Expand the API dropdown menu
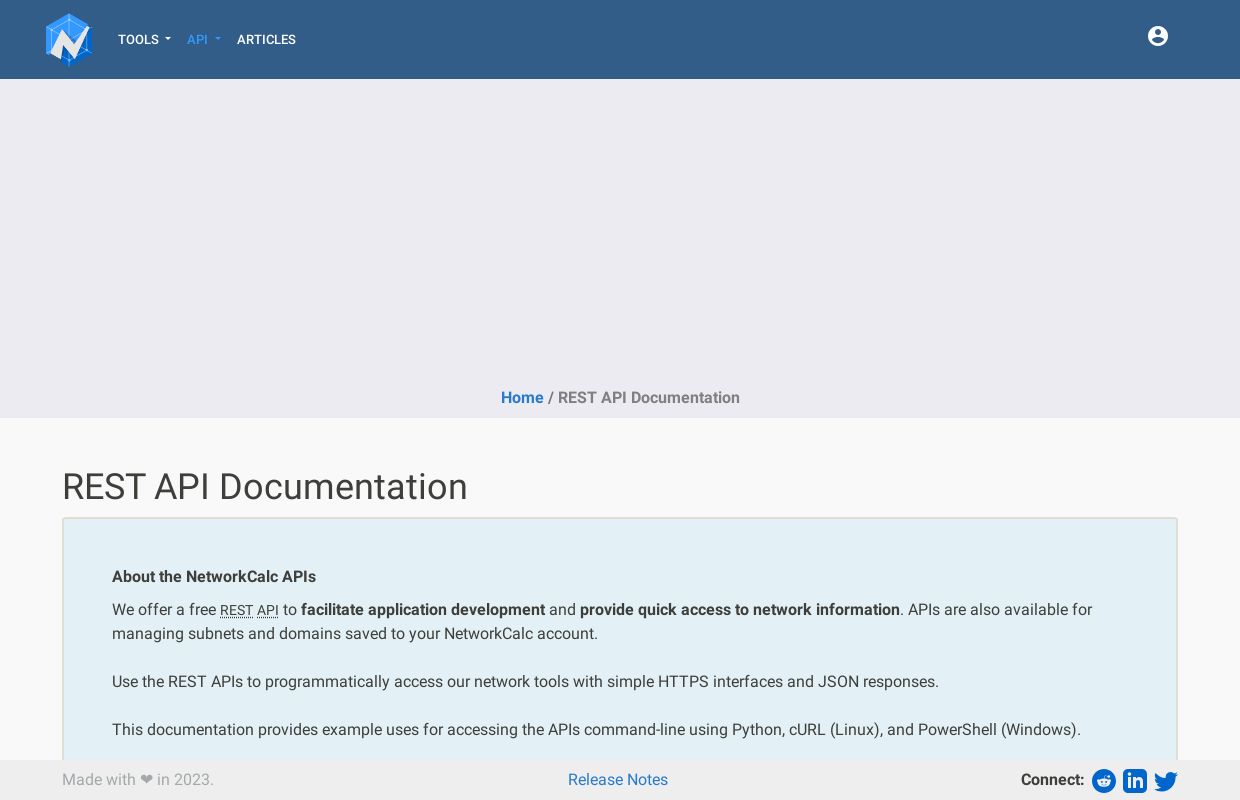 click(x=204, y=40)
